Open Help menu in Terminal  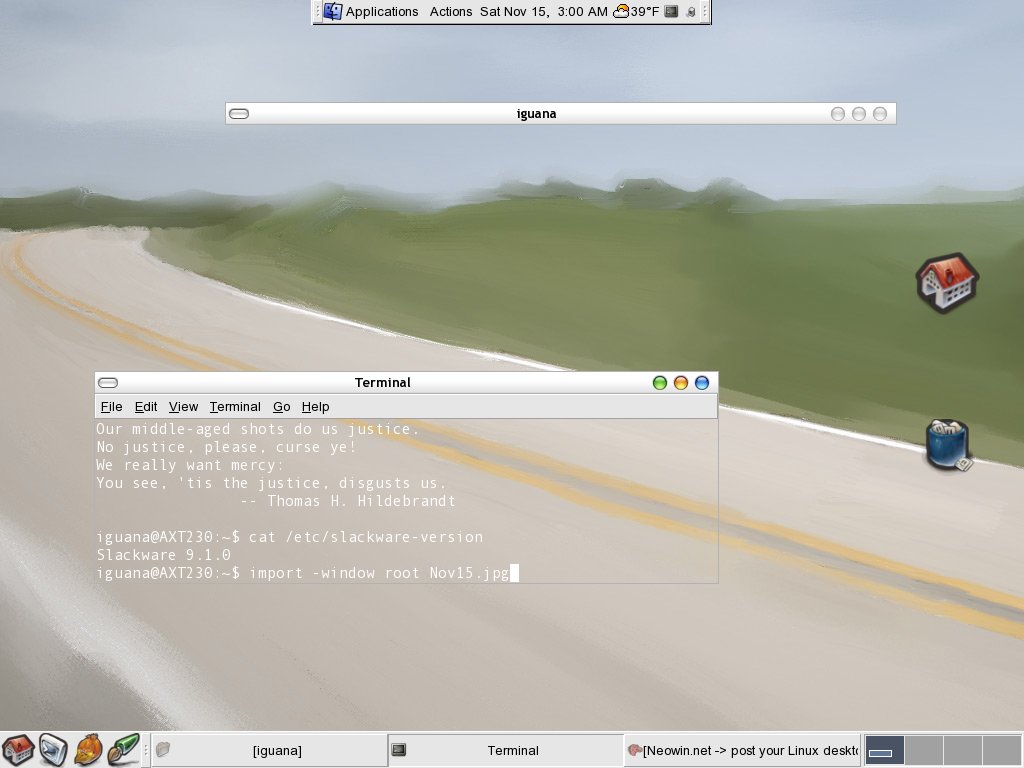click(x=315, y=407)
